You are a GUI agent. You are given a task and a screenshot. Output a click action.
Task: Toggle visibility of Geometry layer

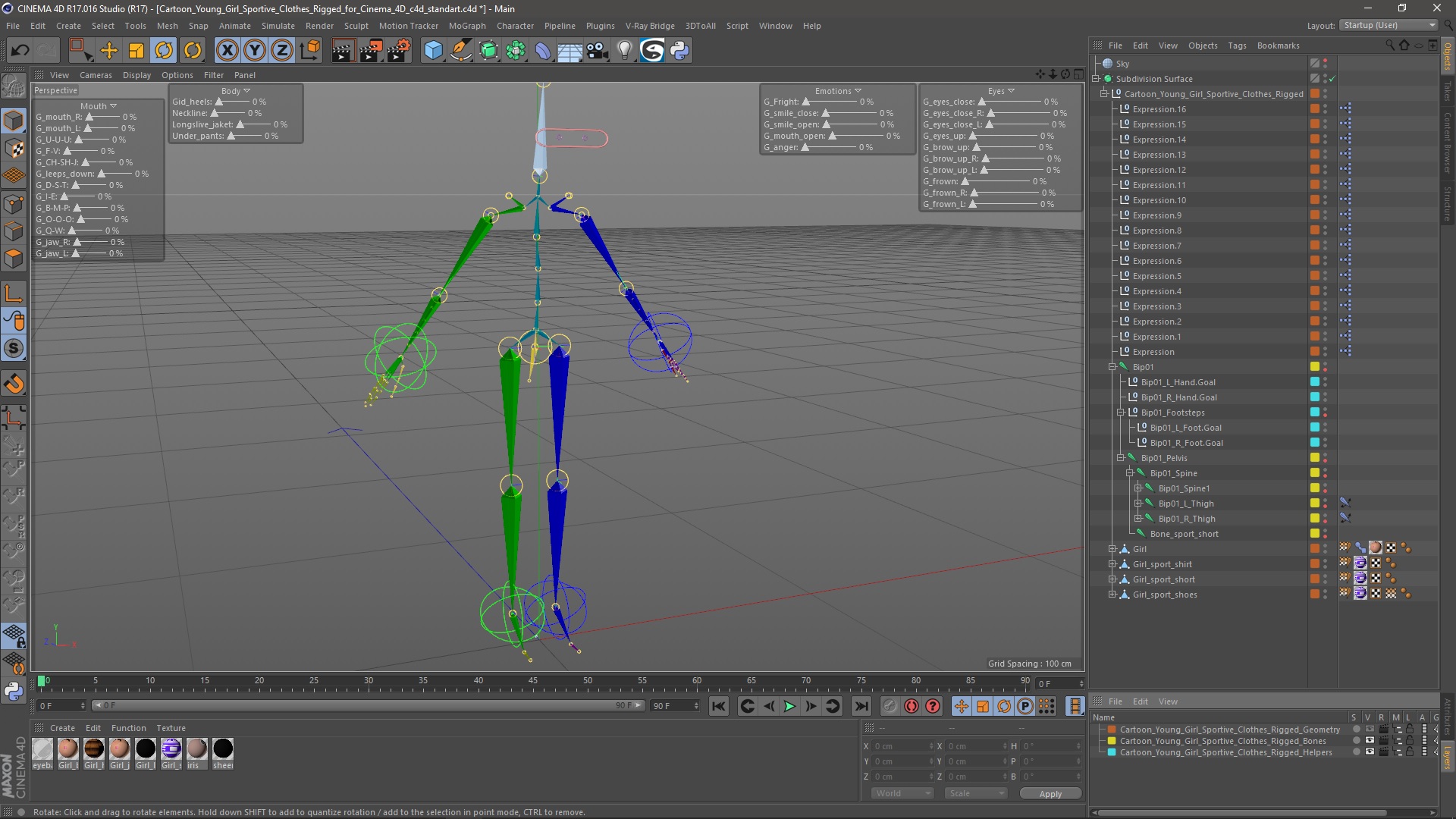coord(1369,730)
